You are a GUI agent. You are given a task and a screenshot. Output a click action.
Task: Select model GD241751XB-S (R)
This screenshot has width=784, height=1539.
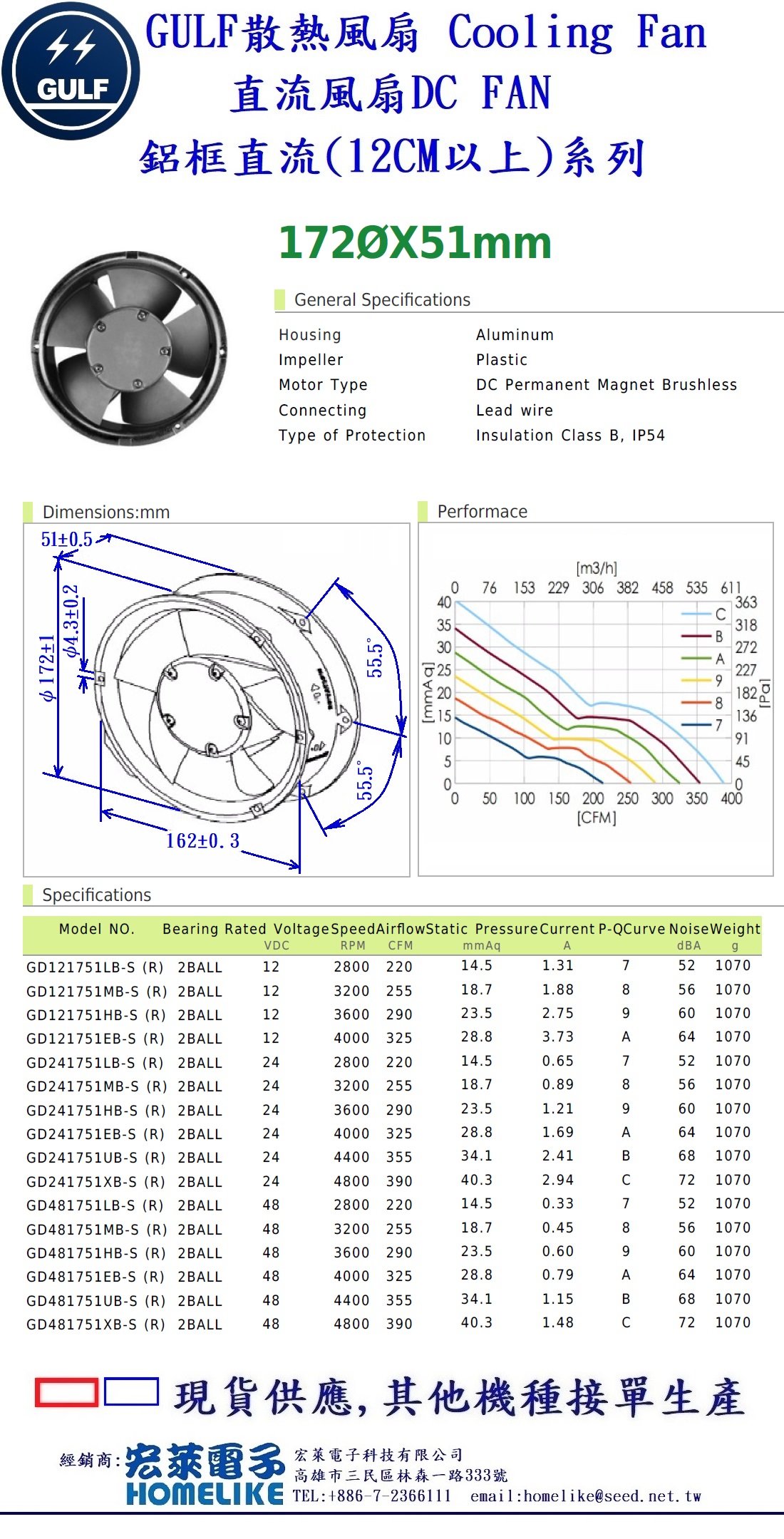coord(96,1182)
